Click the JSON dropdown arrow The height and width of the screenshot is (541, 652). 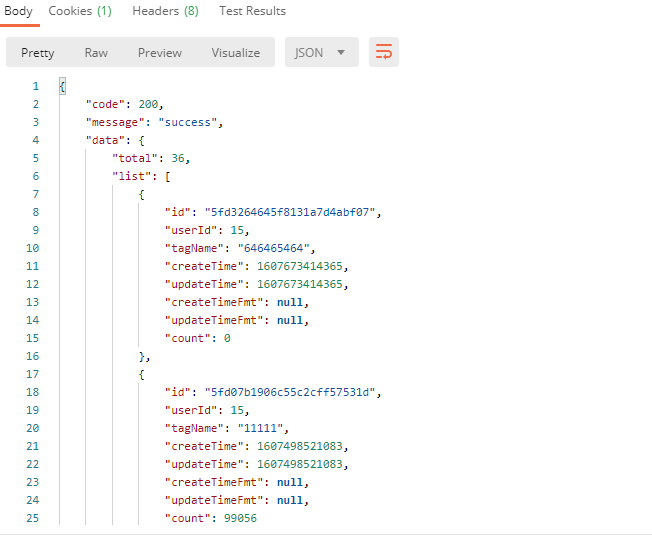pos(341,52)
